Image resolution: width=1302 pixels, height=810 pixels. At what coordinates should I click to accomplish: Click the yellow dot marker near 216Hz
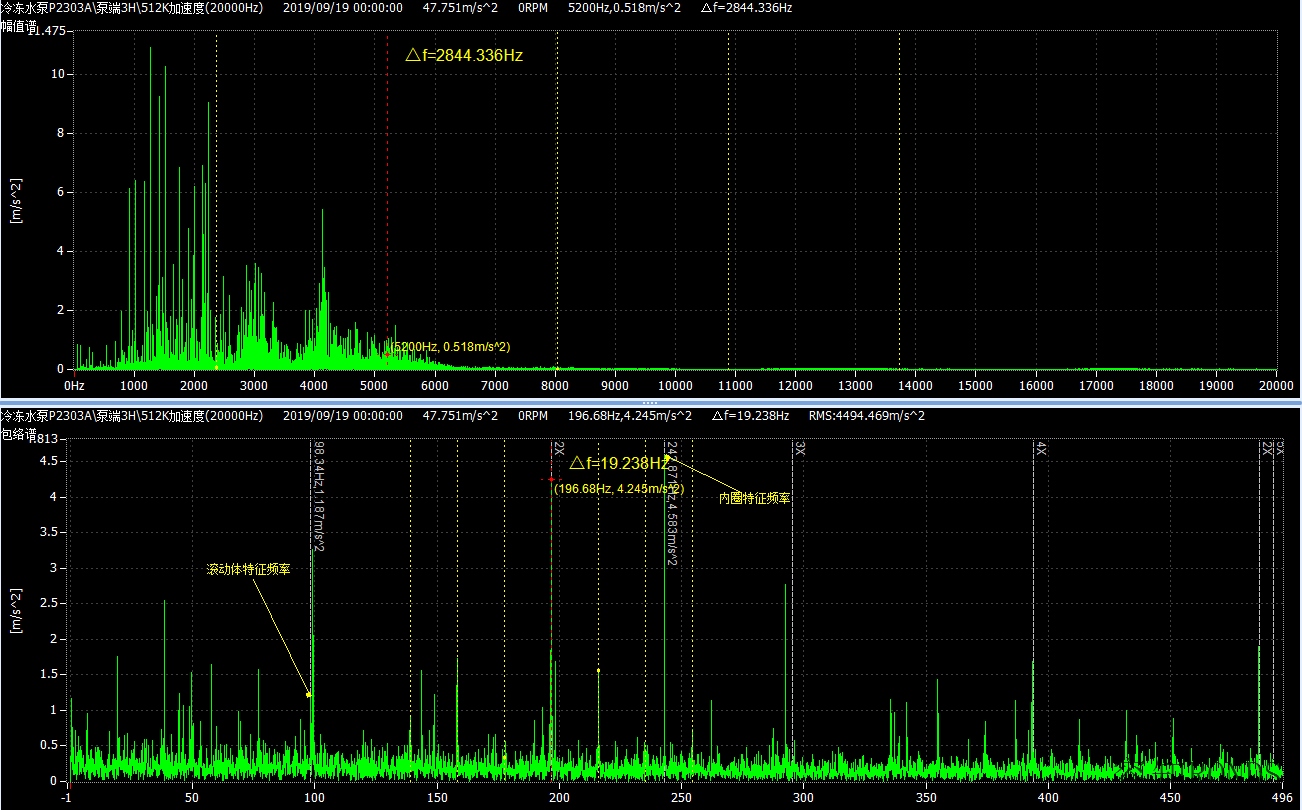click(x=598, y=670)
